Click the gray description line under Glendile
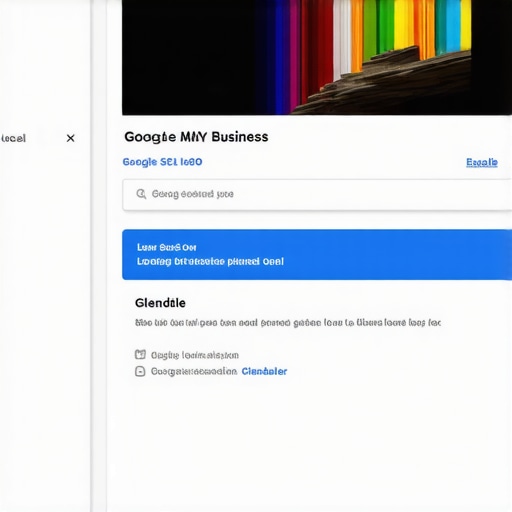The image size is (512, 512). tap(288, 323)
